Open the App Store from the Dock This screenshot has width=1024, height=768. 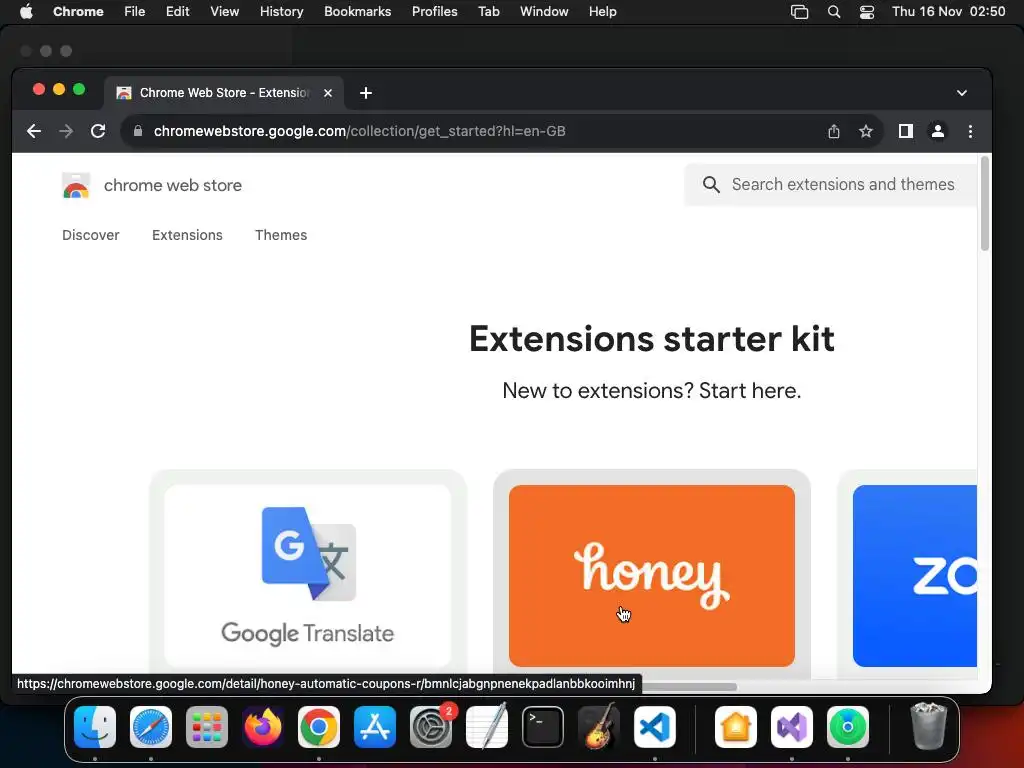pyautogui.click(x=375, y=727)
